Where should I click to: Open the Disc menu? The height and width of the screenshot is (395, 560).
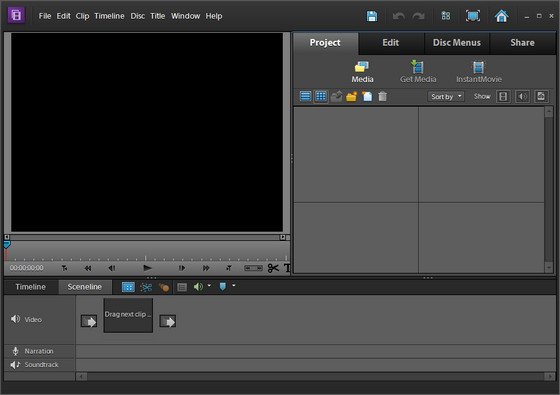pyautogui.click(x=138, y=16)
